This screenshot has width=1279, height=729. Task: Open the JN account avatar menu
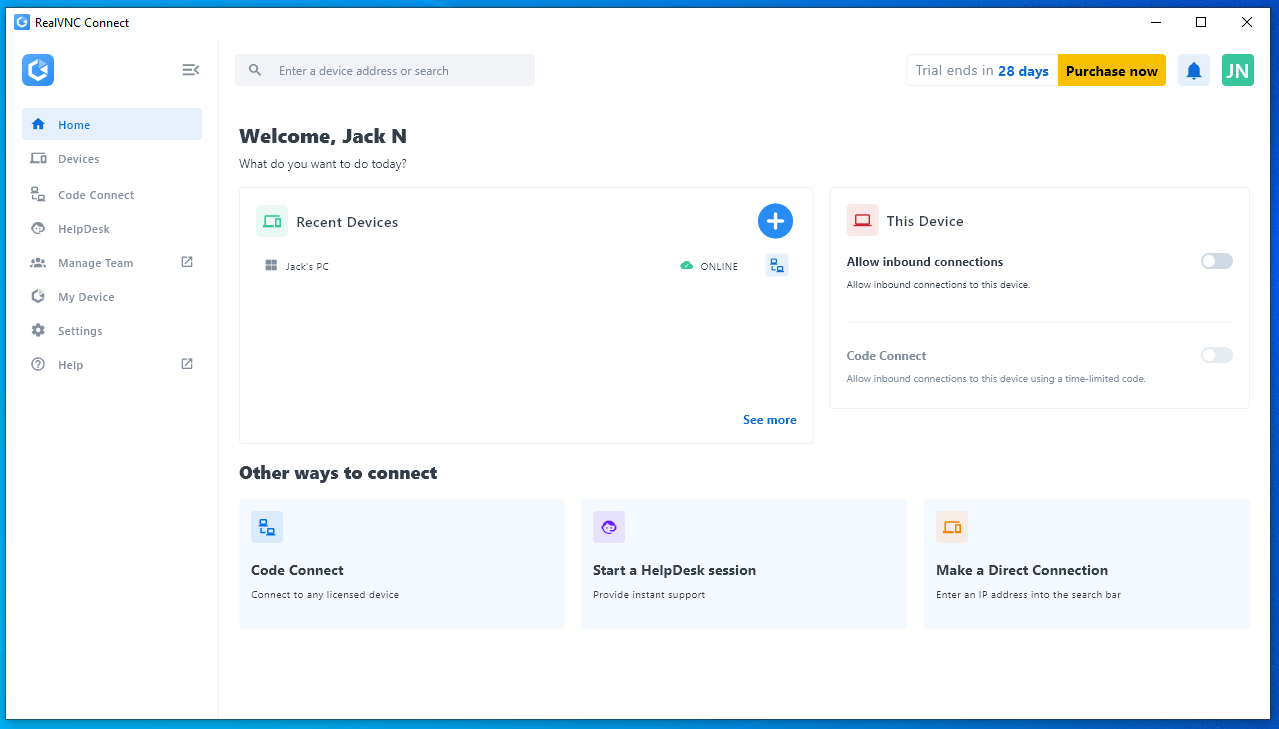1238,70
